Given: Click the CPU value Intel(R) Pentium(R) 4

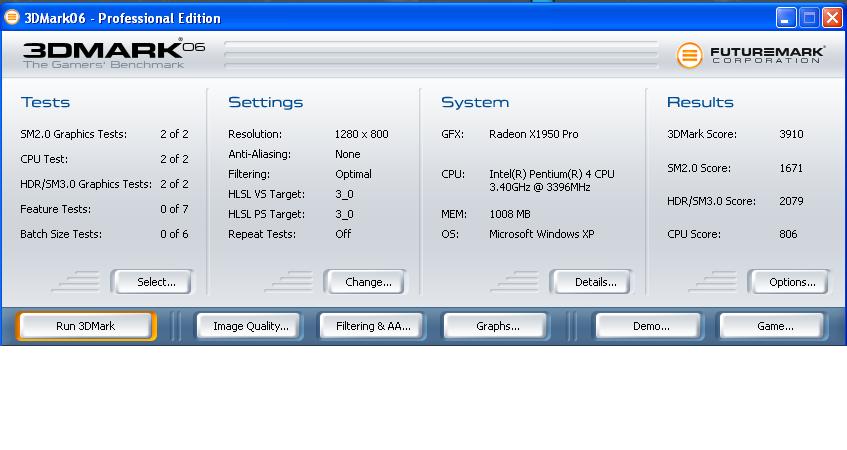Looking at the screenshot, I should pos(552,180).
